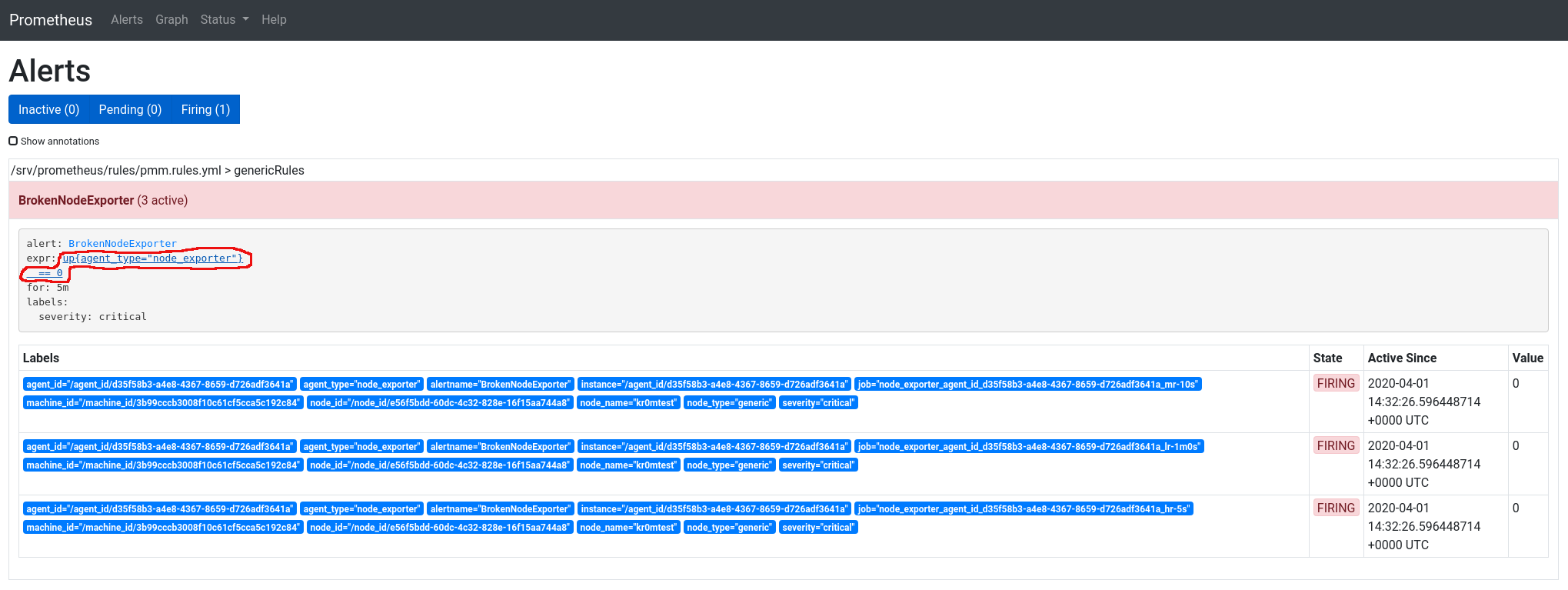Image resolution: width=1568 pixels, height=590 pixels.
Task: Open the Prometheus home brand link
Action: (51, 20)
